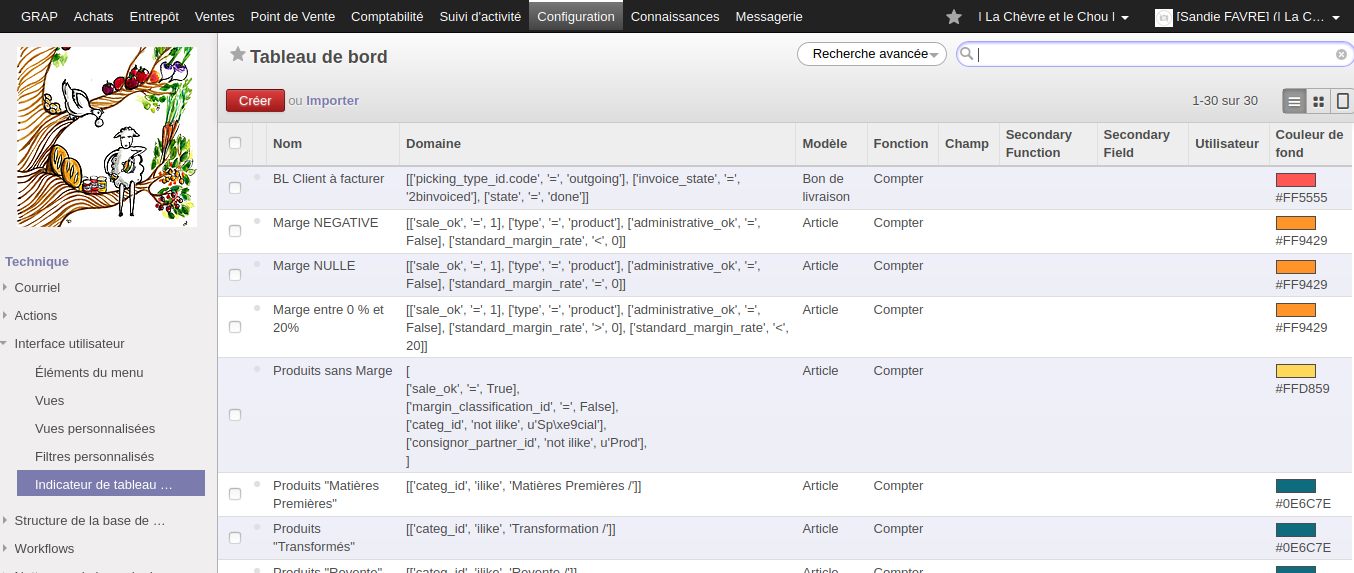Click the Importer link
This screenshot has height=573, width=1354.
point(332,101)
